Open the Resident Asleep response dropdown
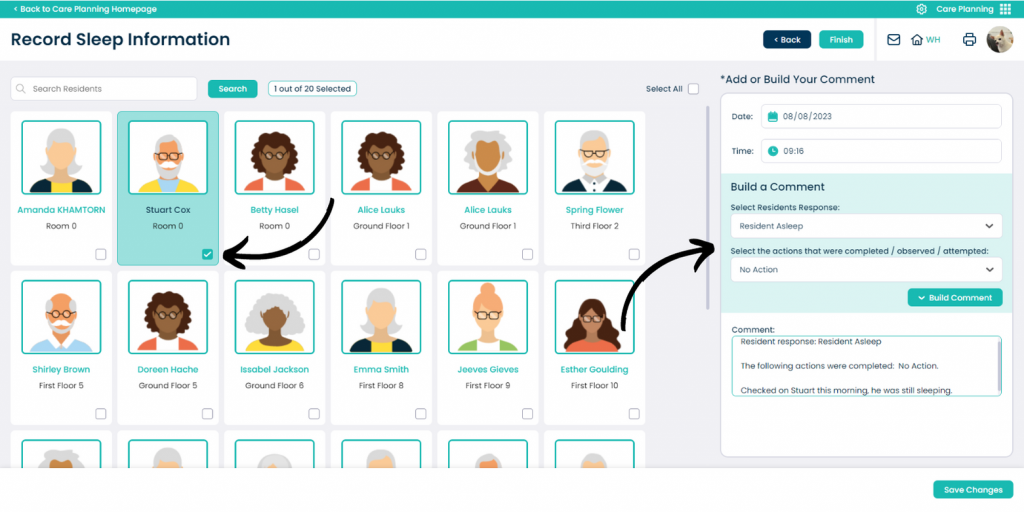Image resolution: width=1024 pixels, height=512 pixels. (866, 226)
